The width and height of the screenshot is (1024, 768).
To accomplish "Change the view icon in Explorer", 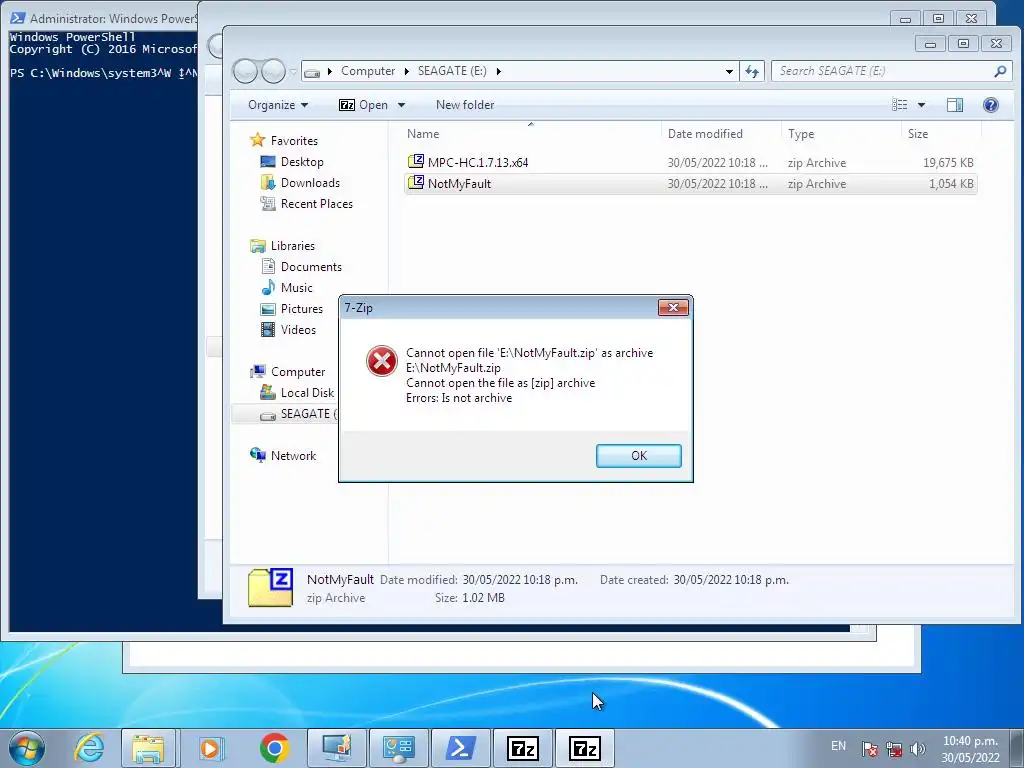I will [x=900, y=104].
